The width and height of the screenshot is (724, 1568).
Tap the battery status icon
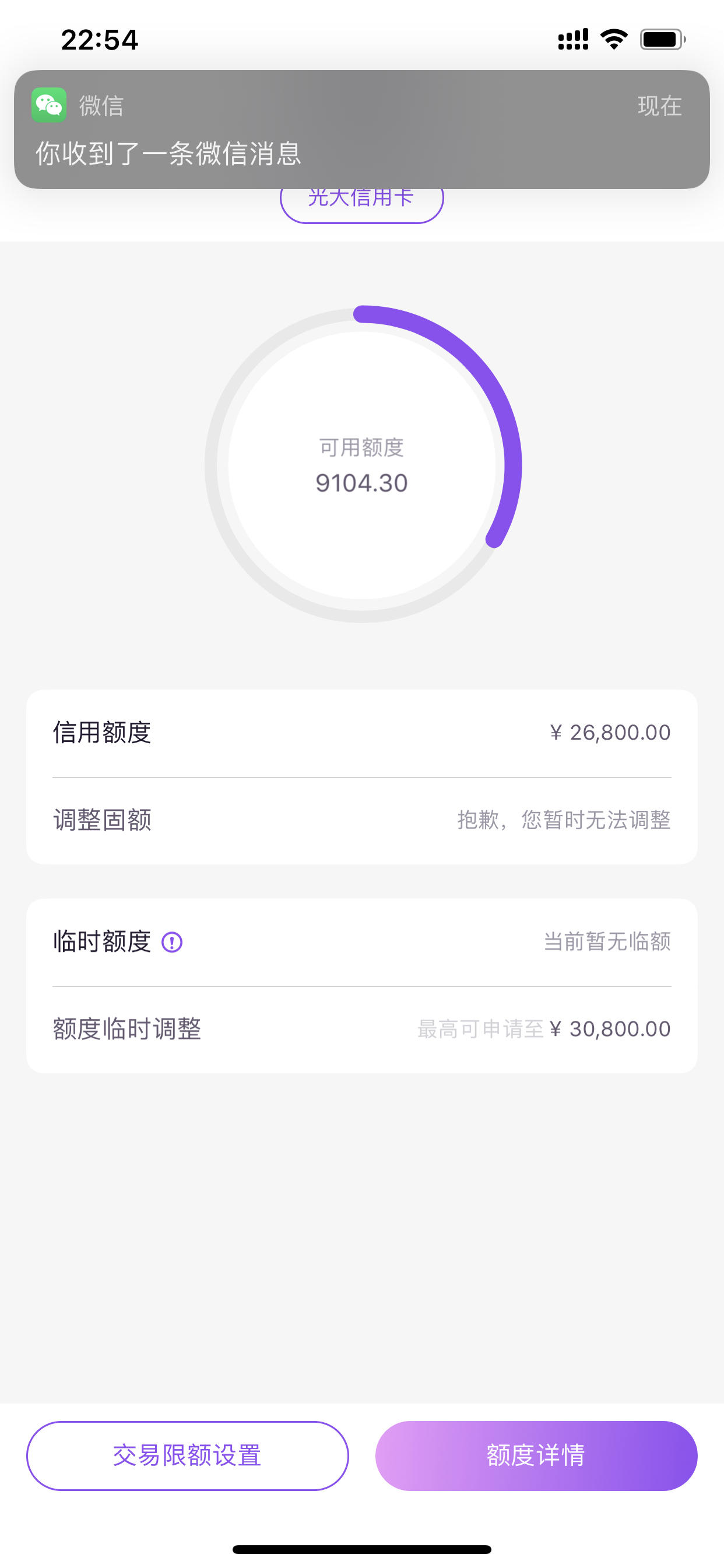[x=663, y=40]
